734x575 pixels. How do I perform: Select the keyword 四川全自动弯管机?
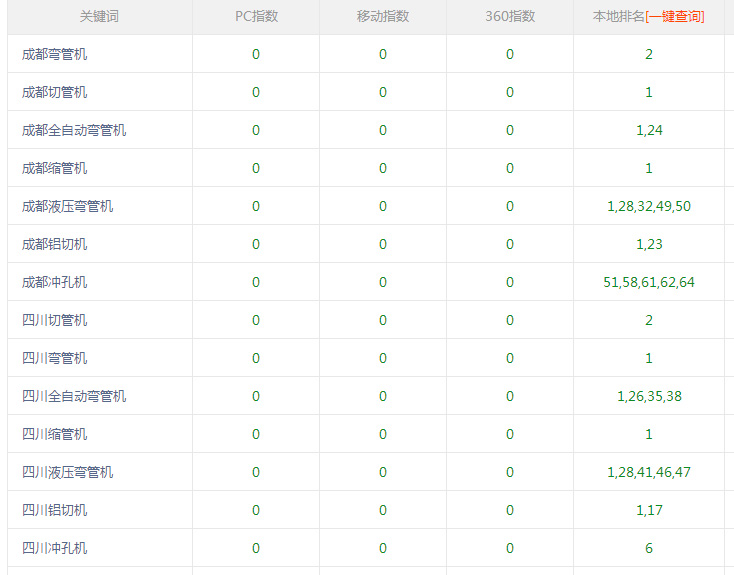74,396
